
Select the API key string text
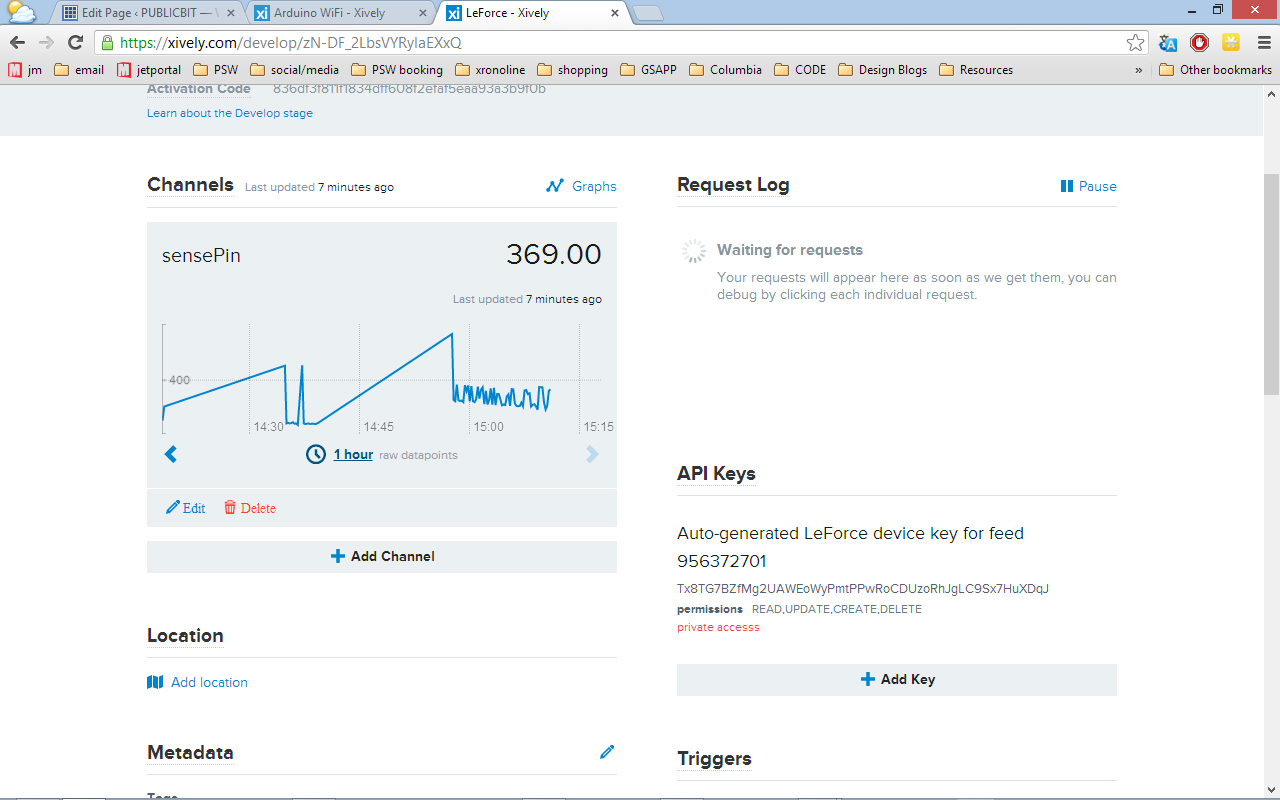pos(863,589)
